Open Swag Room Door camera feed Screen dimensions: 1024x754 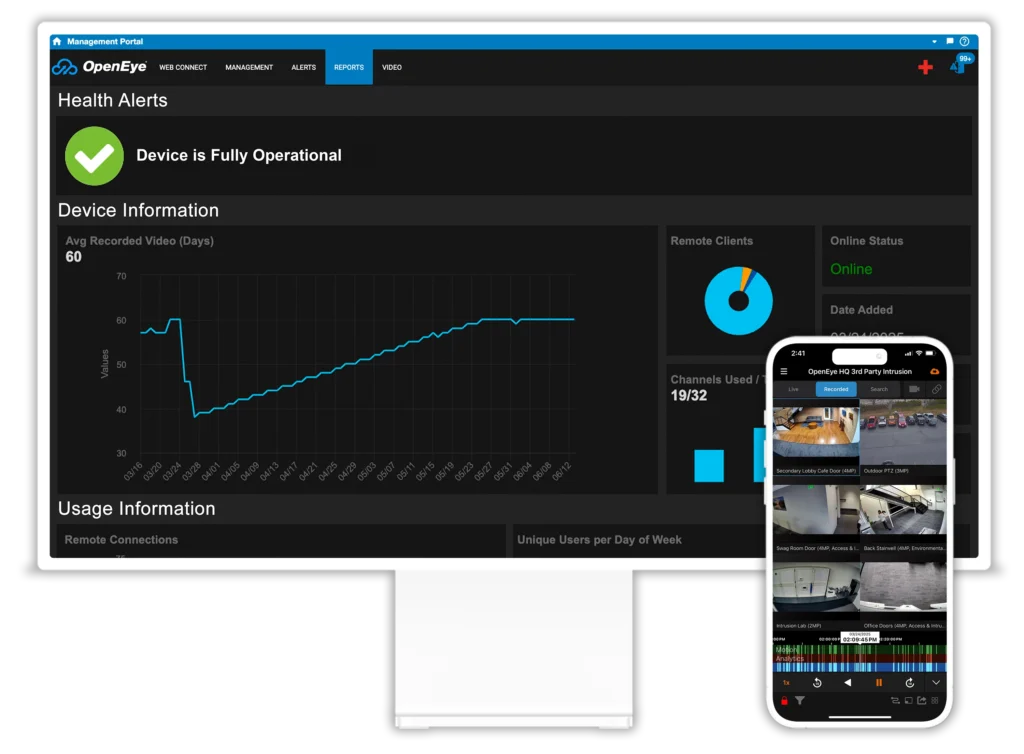816,516
